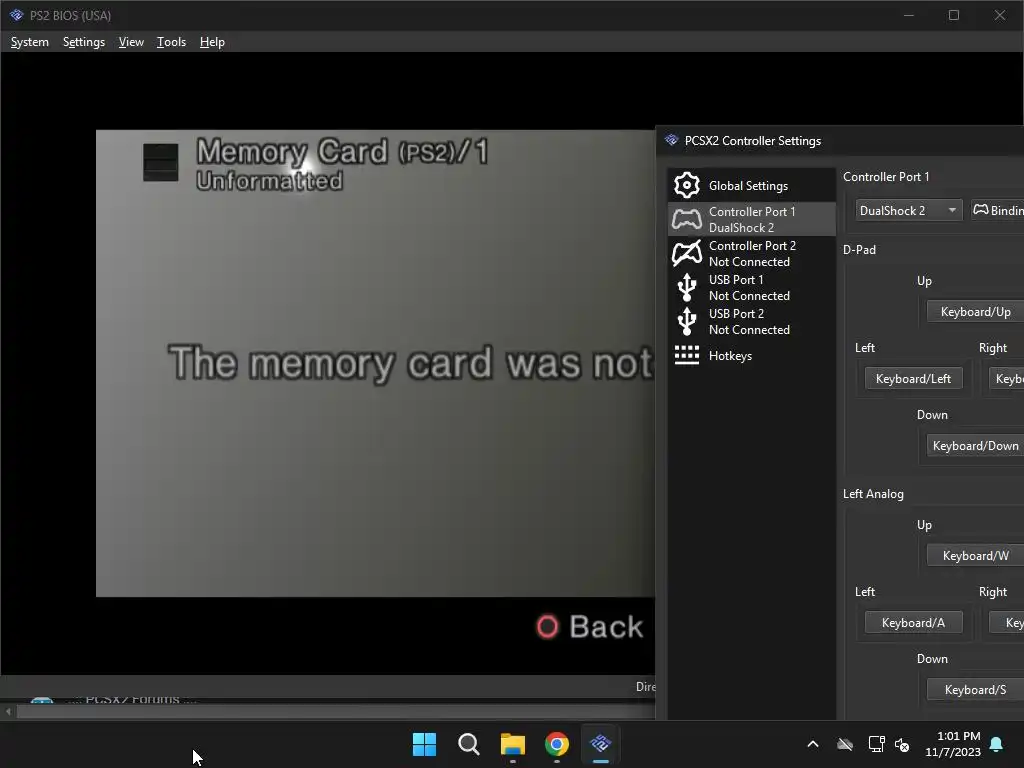Viewport: 1024px width, 768px height.
Task: Open the System menu
Action: pyautogui.click(x=29, y=42)
